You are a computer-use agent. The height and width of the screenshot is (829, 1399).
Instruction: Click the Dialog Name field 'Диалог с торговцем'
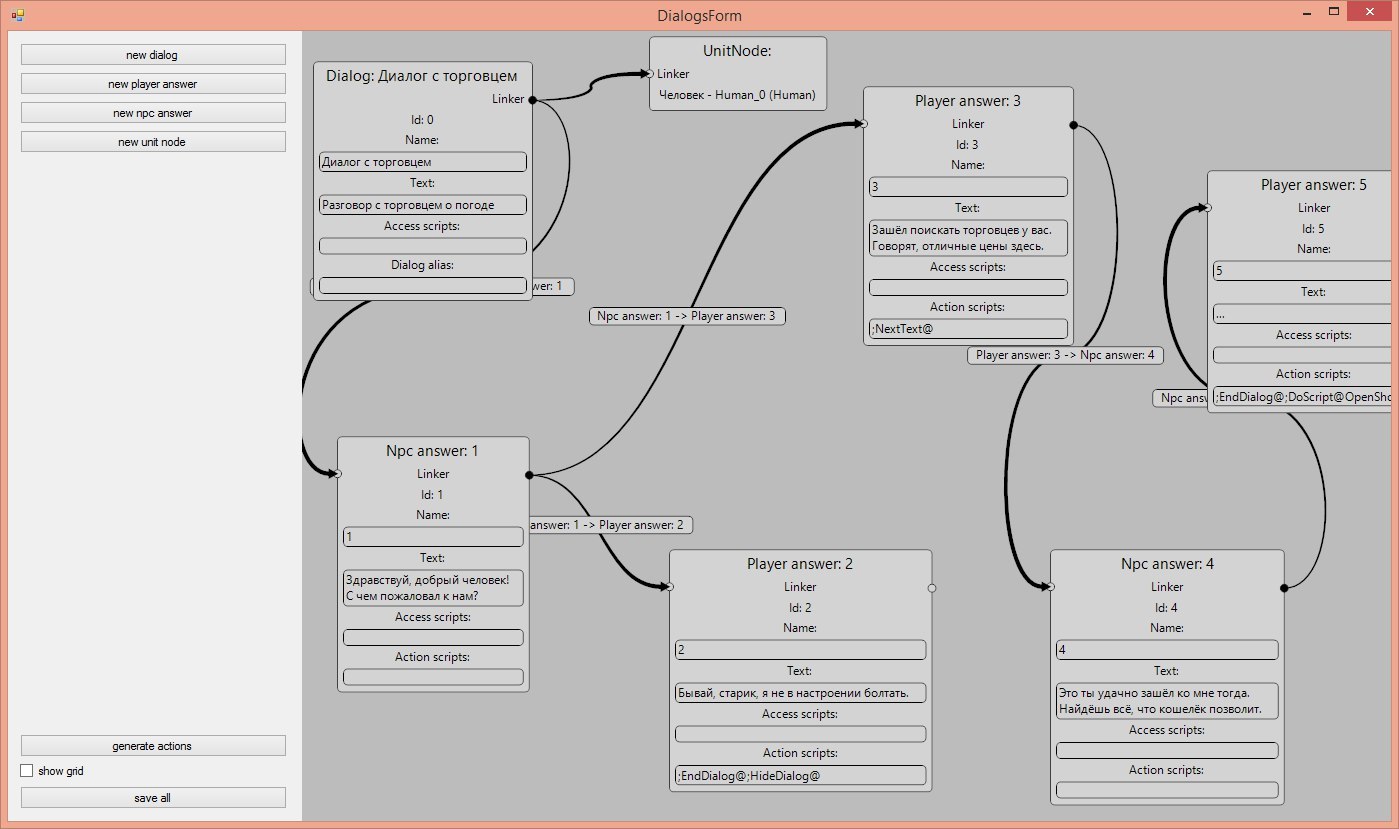pos(422,162)
